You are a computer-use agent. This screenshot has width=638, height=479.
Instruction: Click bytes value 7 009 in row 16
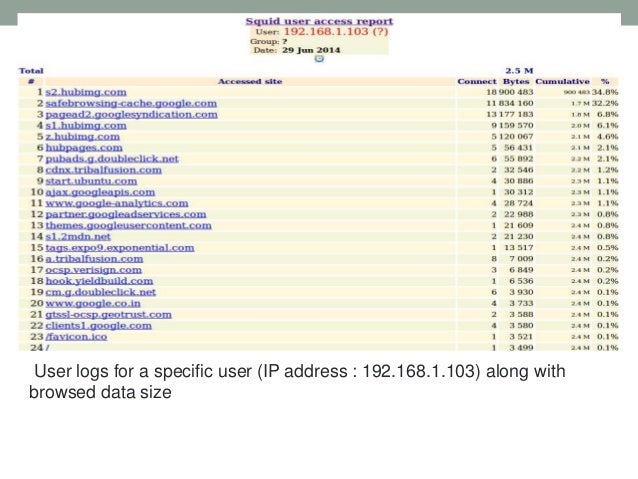(x=521, y=259)
